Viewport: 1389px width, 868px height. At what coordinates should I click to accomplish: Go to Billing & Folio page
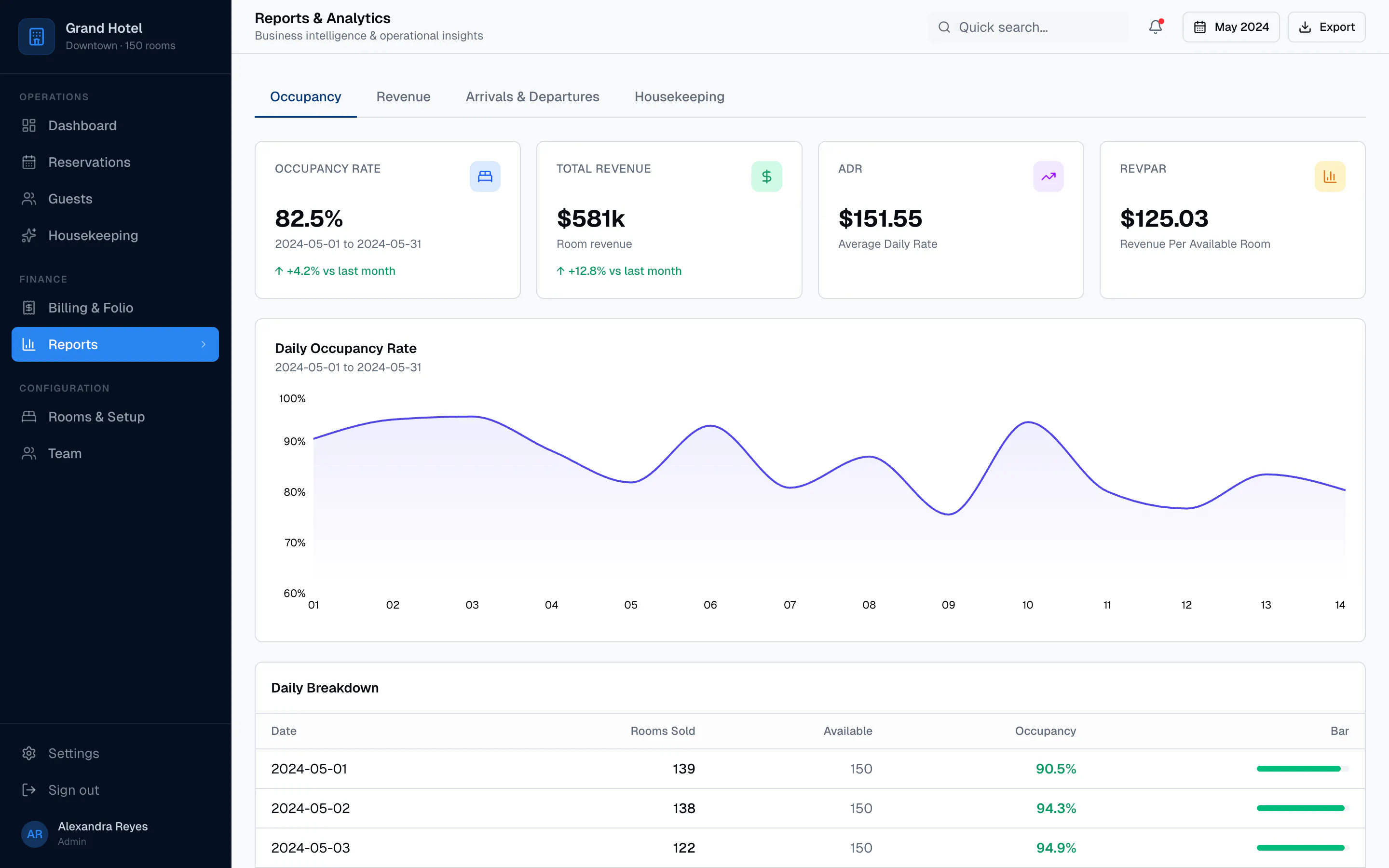pyautogui.click(x=115, y=308)
